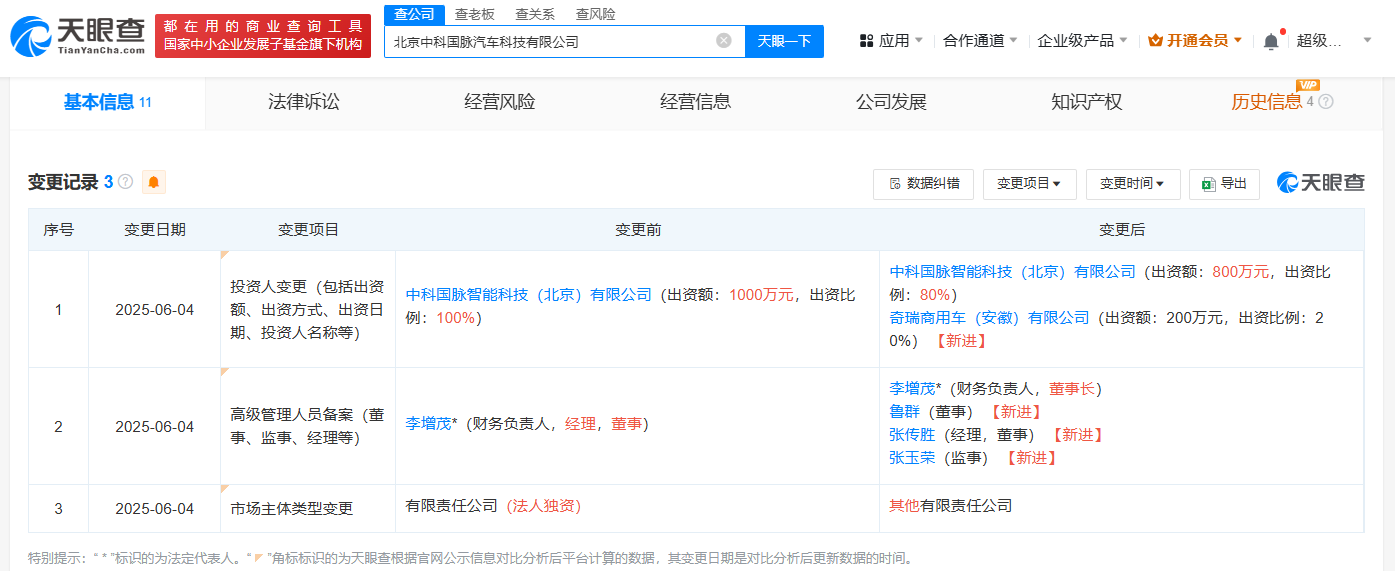Click the notification bell in the top bar
The height and width of the screenshot is (571, 1395).
(1271, 41)
